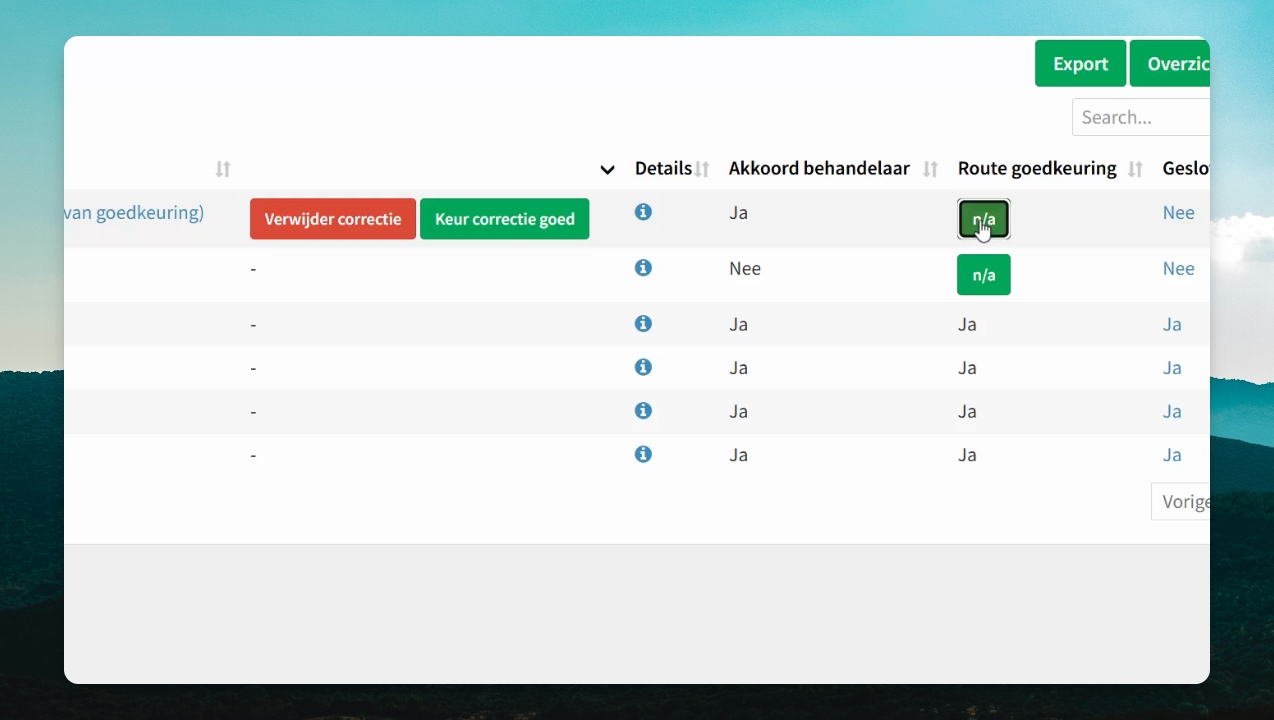Open the Nee link in first row
Screen dimensions: 1274x720
[x=1179, y=212]
